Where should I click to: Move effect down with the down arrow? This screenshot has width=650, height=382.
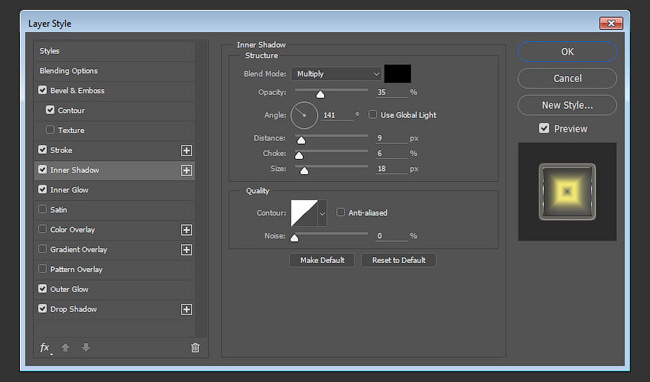[86, 347]
